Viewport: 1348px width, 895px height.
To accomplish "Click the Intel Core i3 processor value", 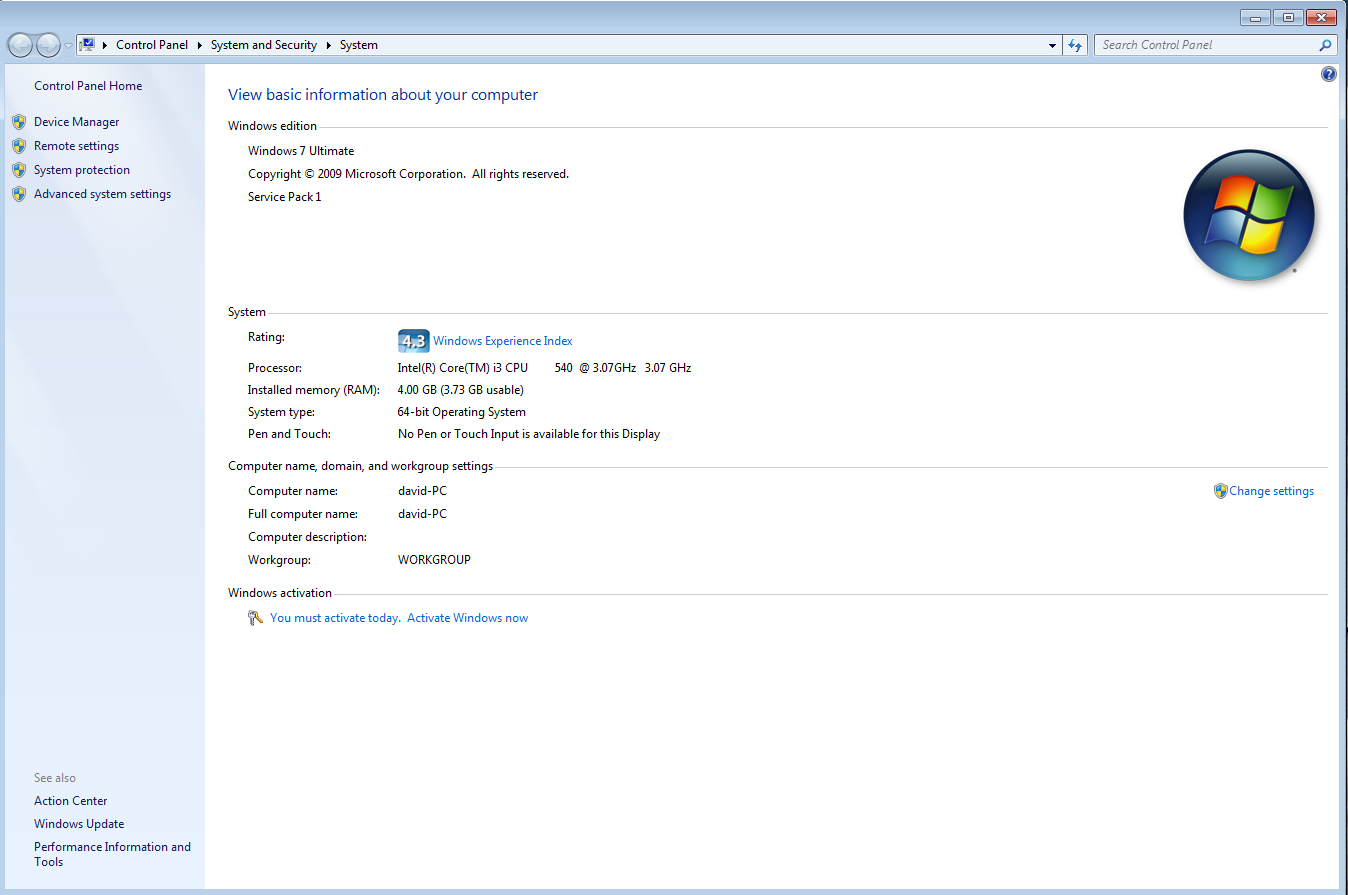I will pyautogui.click(x=544, y=368).
